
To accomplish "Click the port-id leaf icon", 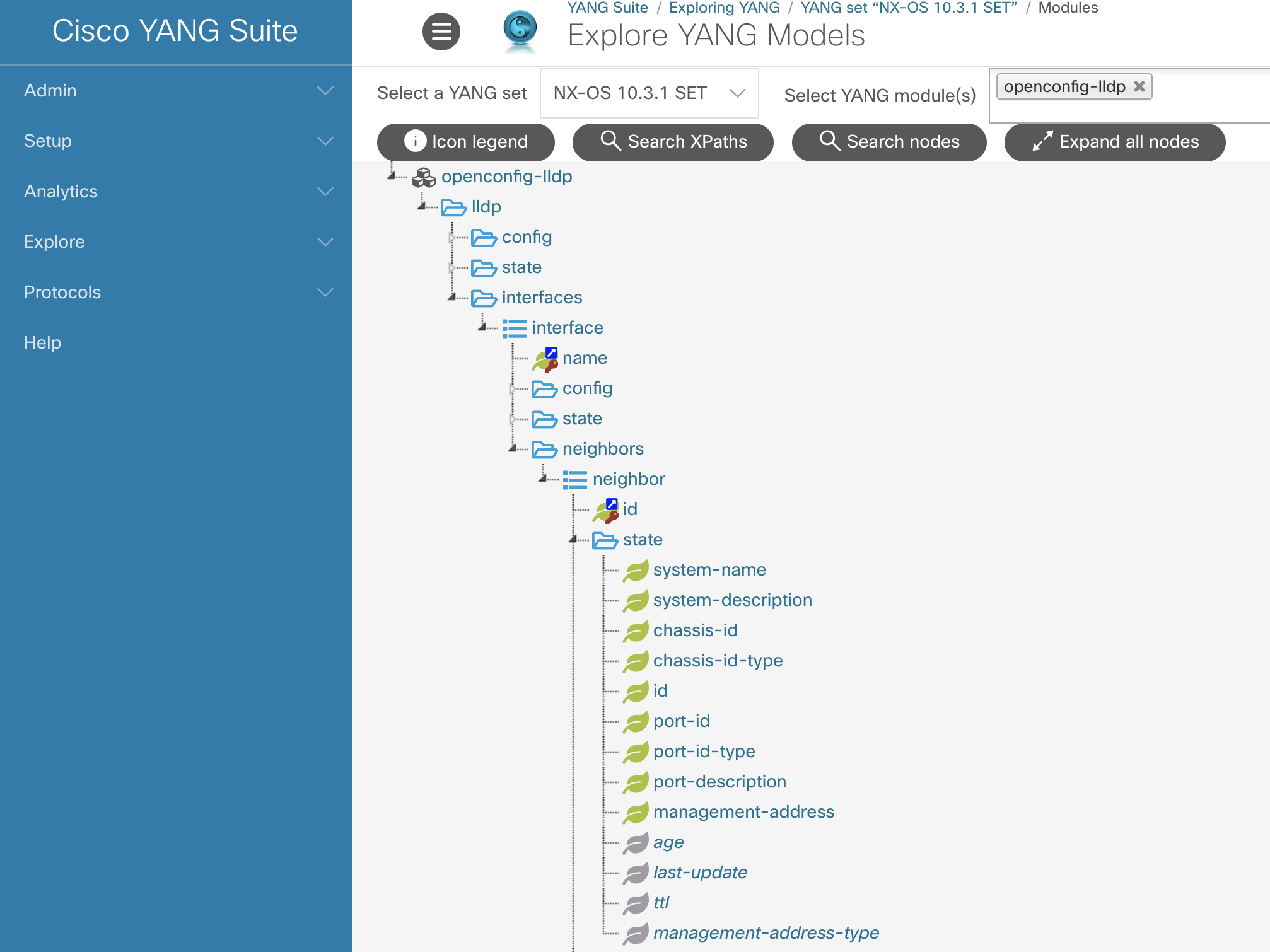I will click(636, 722).
